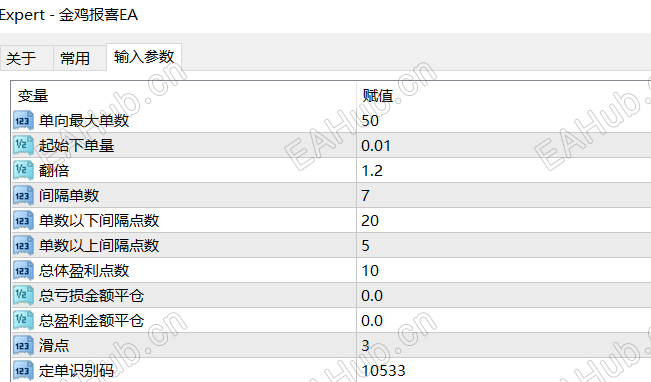The height and width of the screenshot is (382, 651).
Task: Click the icon beside 定单识别码
Action: tap(23, 370)
